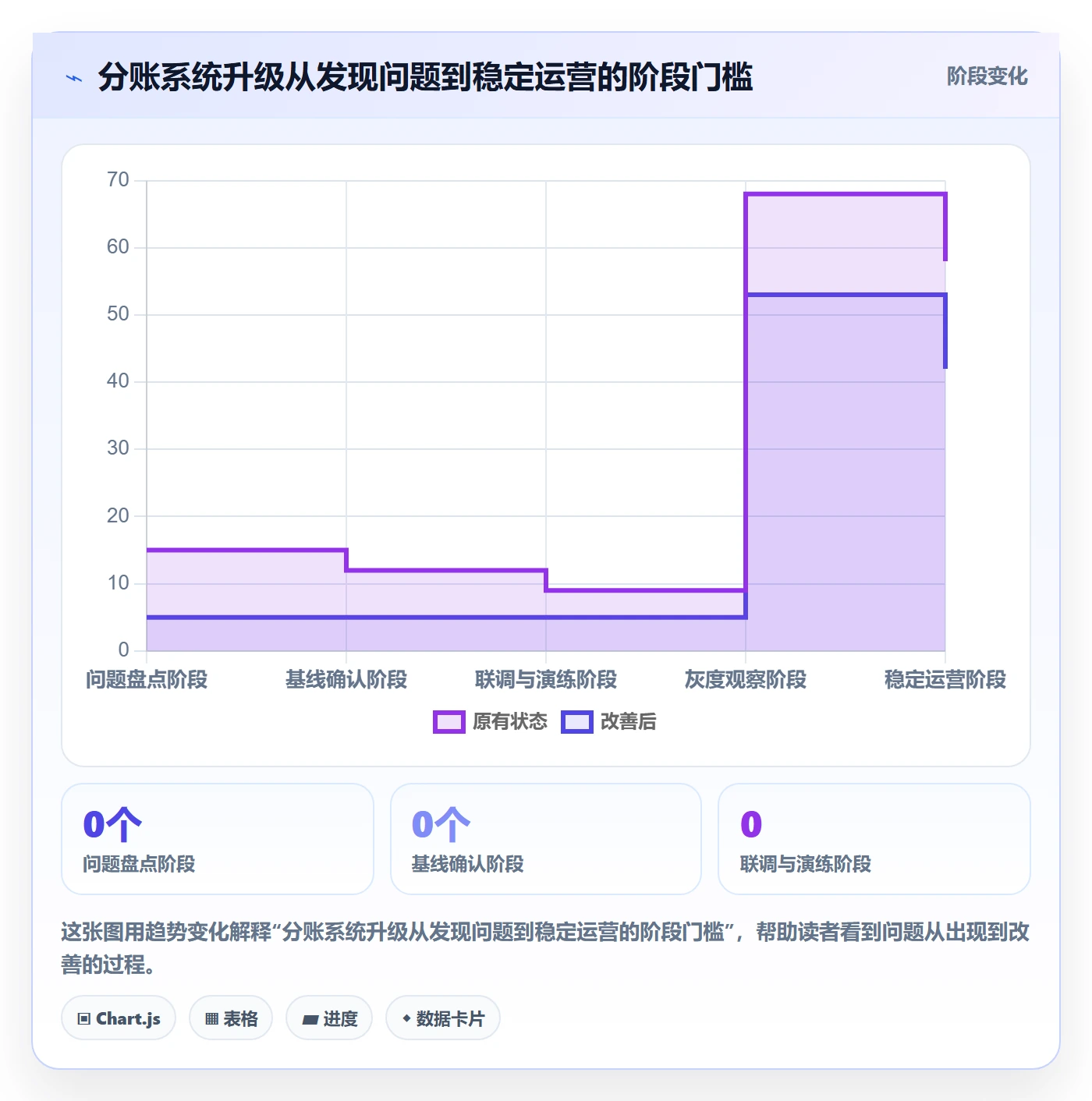
Task: Click the 数据卡片 chip diamond icon
Action: (x=406, y=1018)
